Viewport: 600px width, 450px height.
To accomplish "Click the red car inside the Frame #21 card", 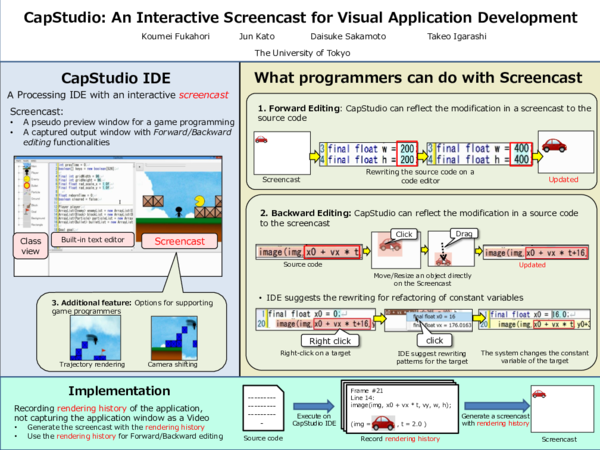I will [x=383, y=423].
